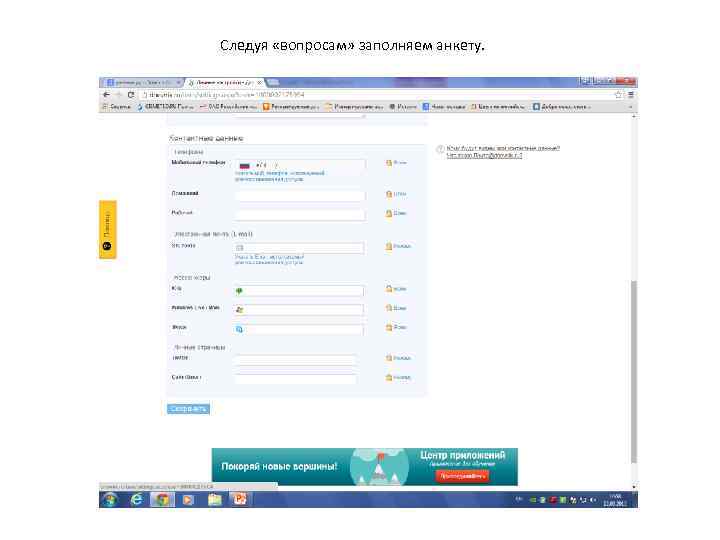Click the Windows Live / MSN input field
This screenshot has width=720, height=540.
(x=299, y=310)
